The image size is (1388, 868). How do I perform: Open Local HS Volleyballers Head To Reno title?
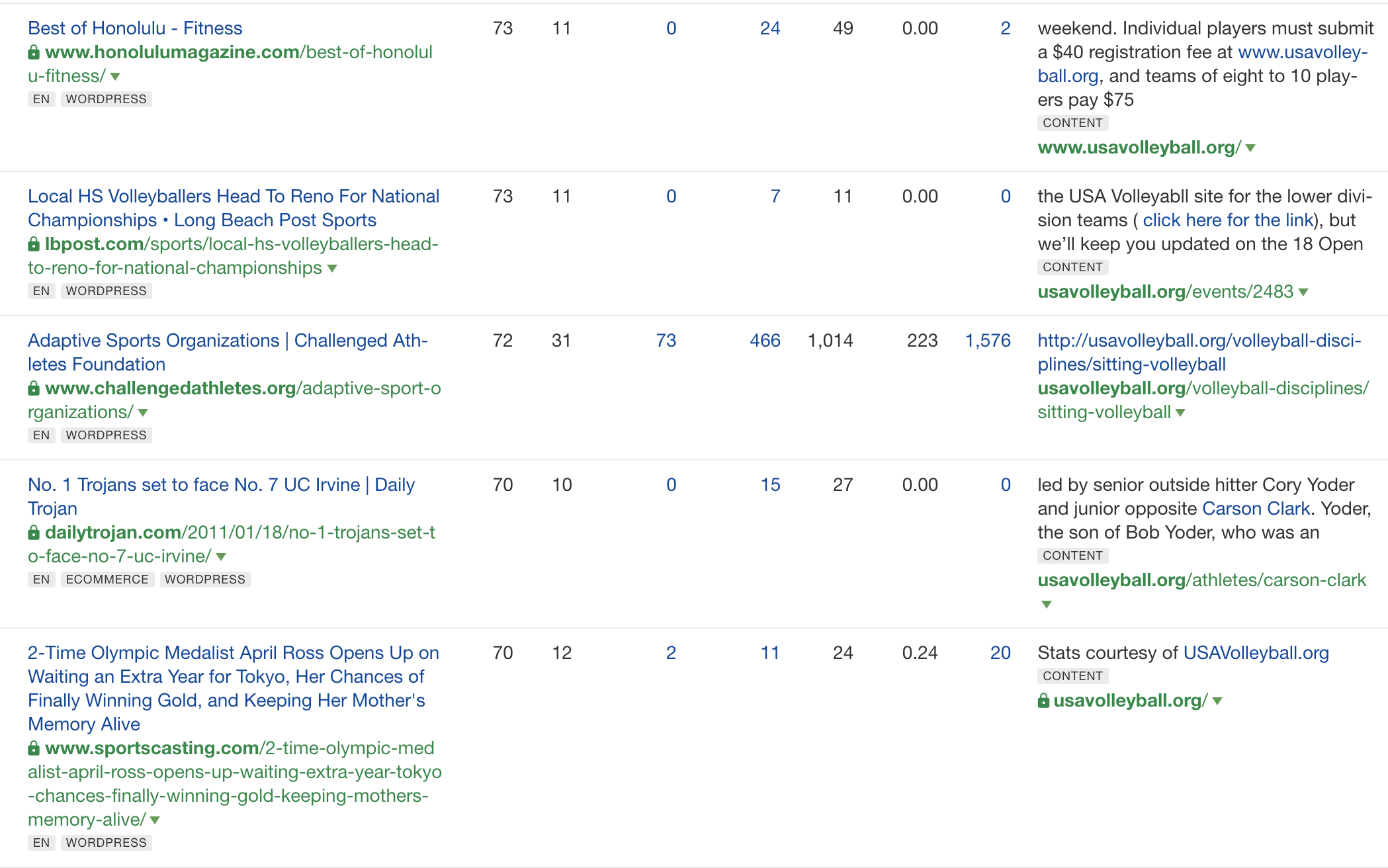(234, 208)
